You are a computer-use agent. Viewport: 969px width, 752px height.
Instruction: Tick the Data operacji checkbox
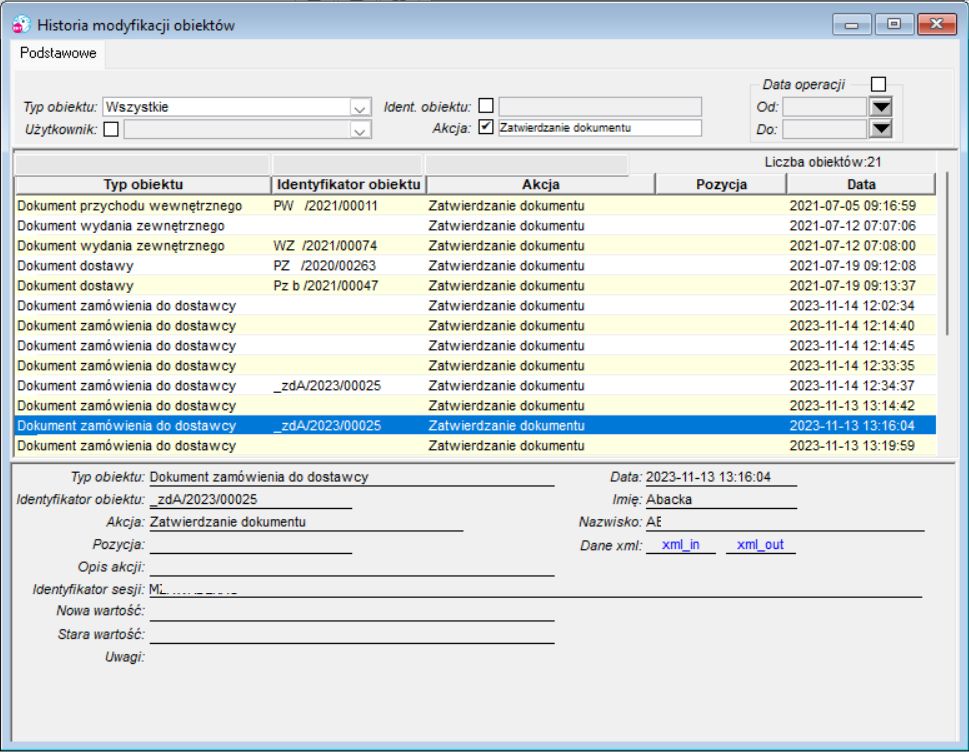[878, 84]
